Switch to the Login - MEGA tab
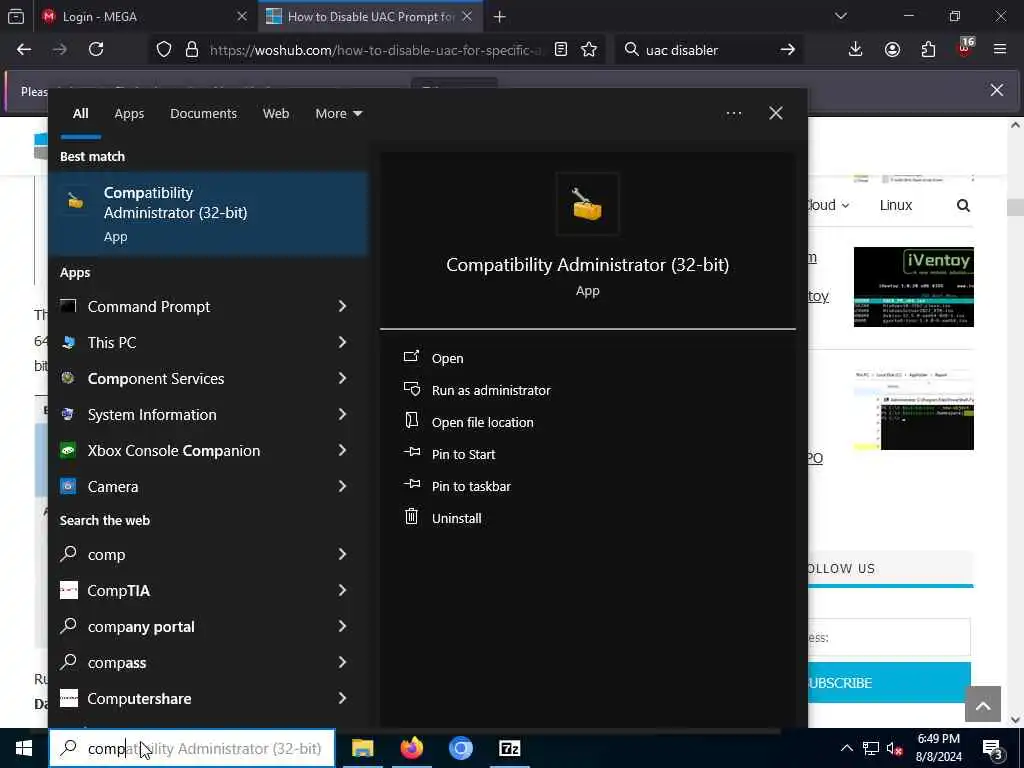Viewport: 1024px width, 768px height. [145, 16]
